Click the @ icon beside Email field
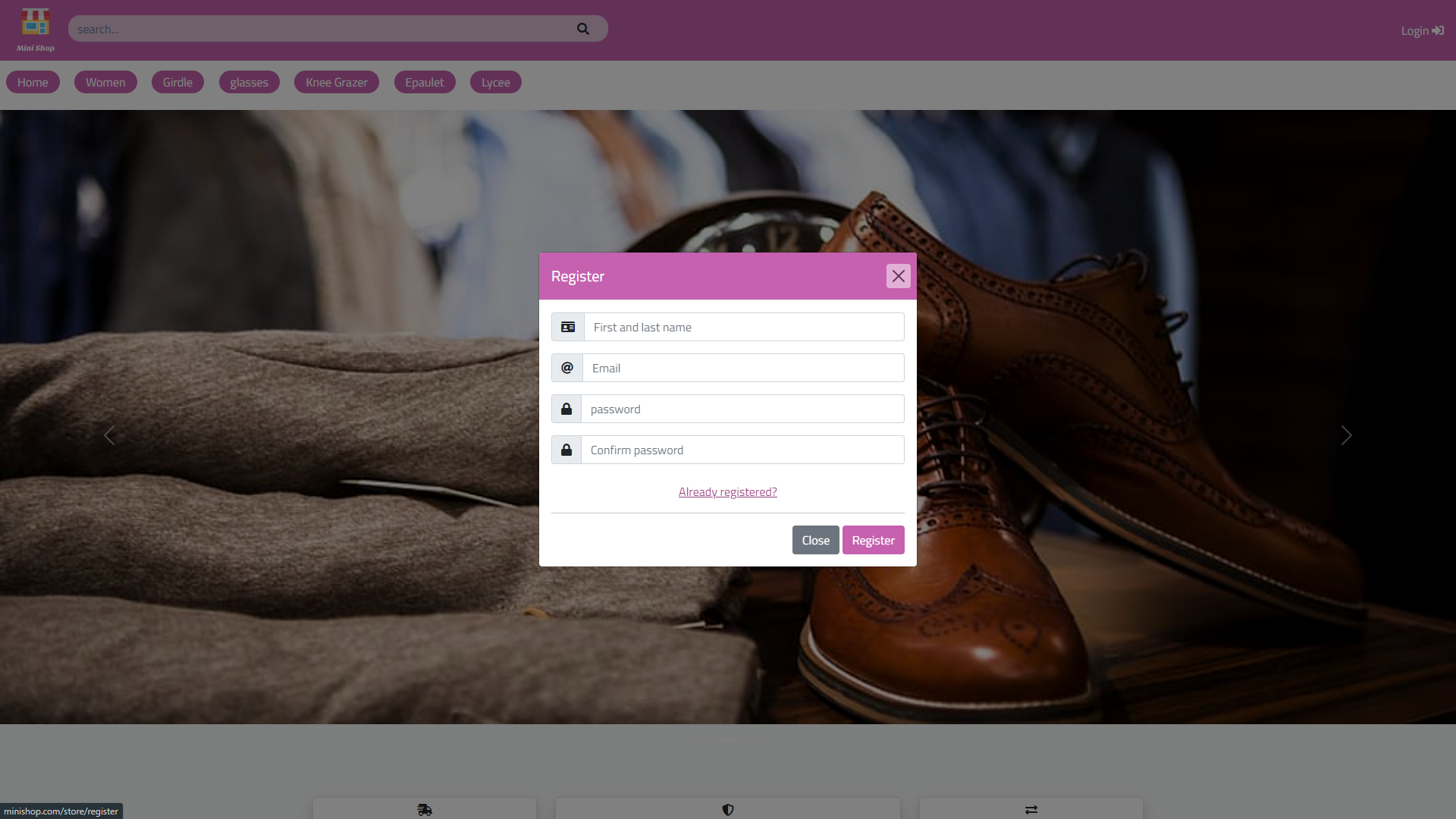Viewport: 1456px width, 819px height. [x=566, y=368]
